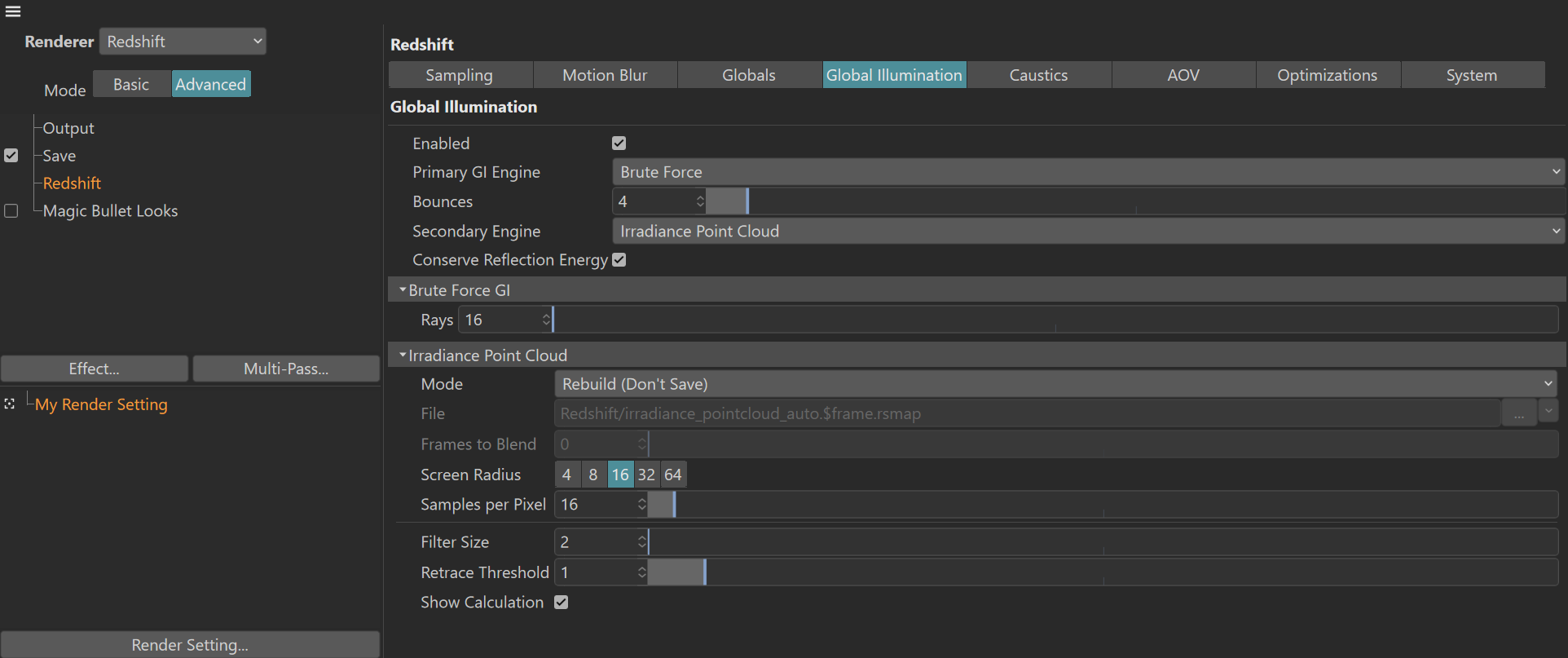Click the Retrace Threshold slider
This screenshot has height=658, width=1568.
point(1103,572)
